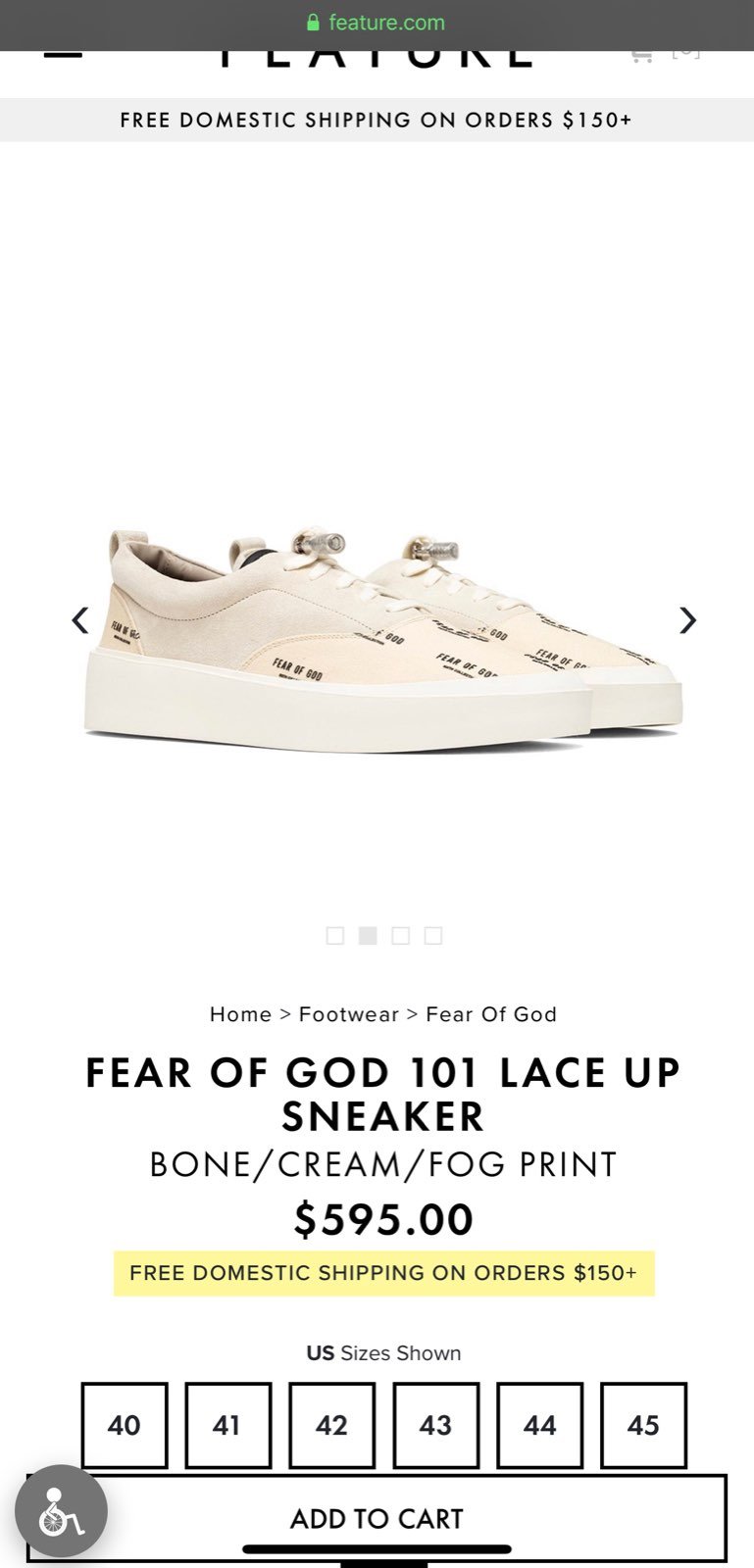Image resolution: width=754 pixels, height=1568 pixels.
Task: Choose size 43
Action: [436, 1425]
